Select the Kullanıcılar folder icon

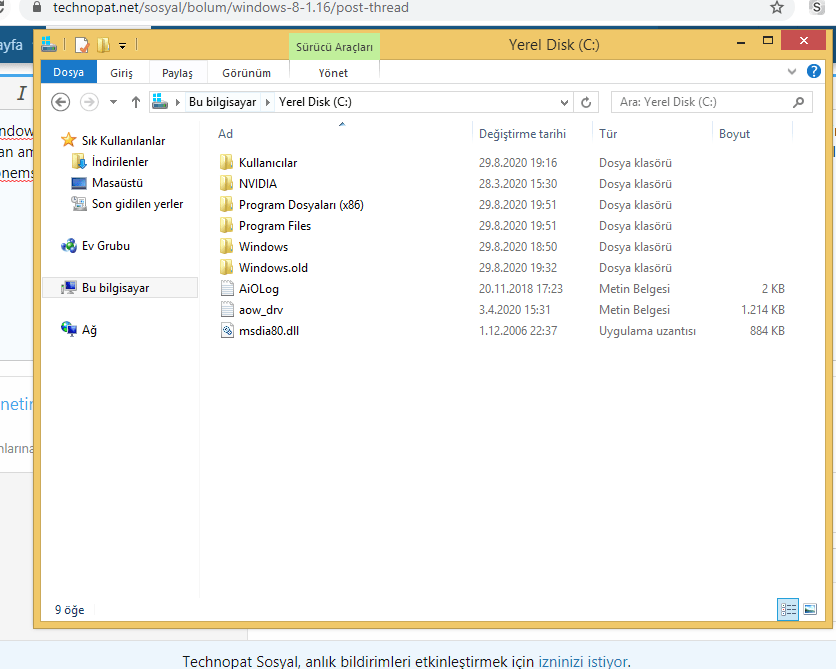pyautogui.click(x=227, y=162)
